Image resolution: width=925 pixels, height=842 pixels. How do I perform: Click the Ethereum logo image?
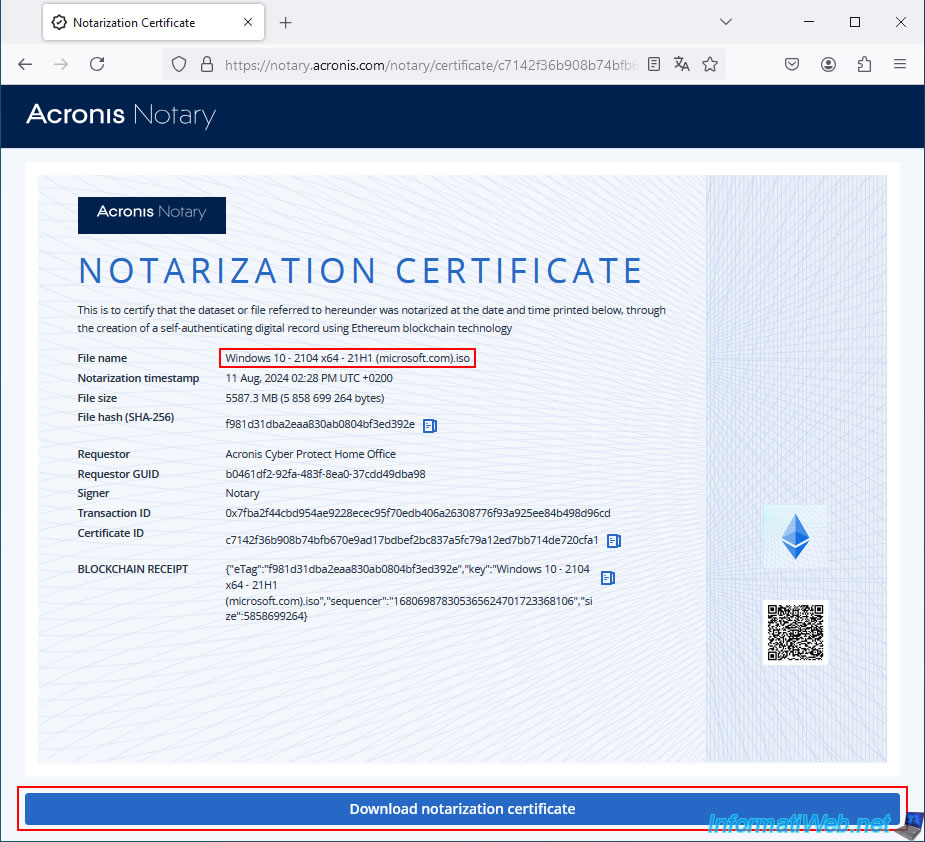click(795, 536)
